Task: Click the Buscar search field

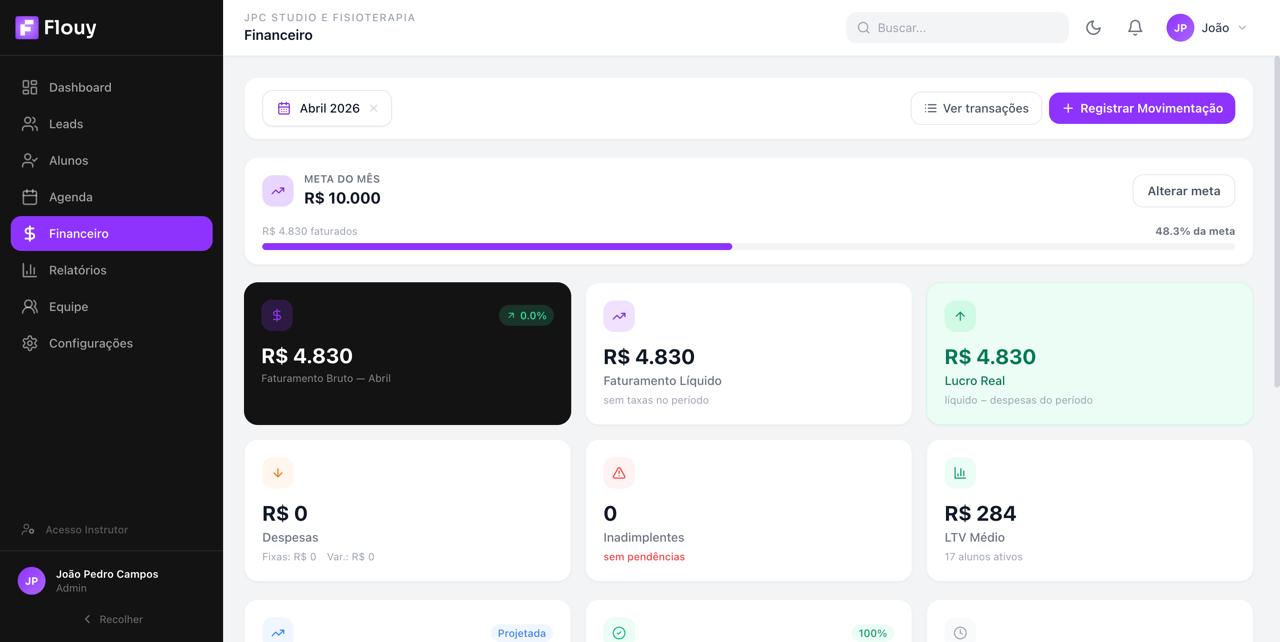Action: point(957,28)
